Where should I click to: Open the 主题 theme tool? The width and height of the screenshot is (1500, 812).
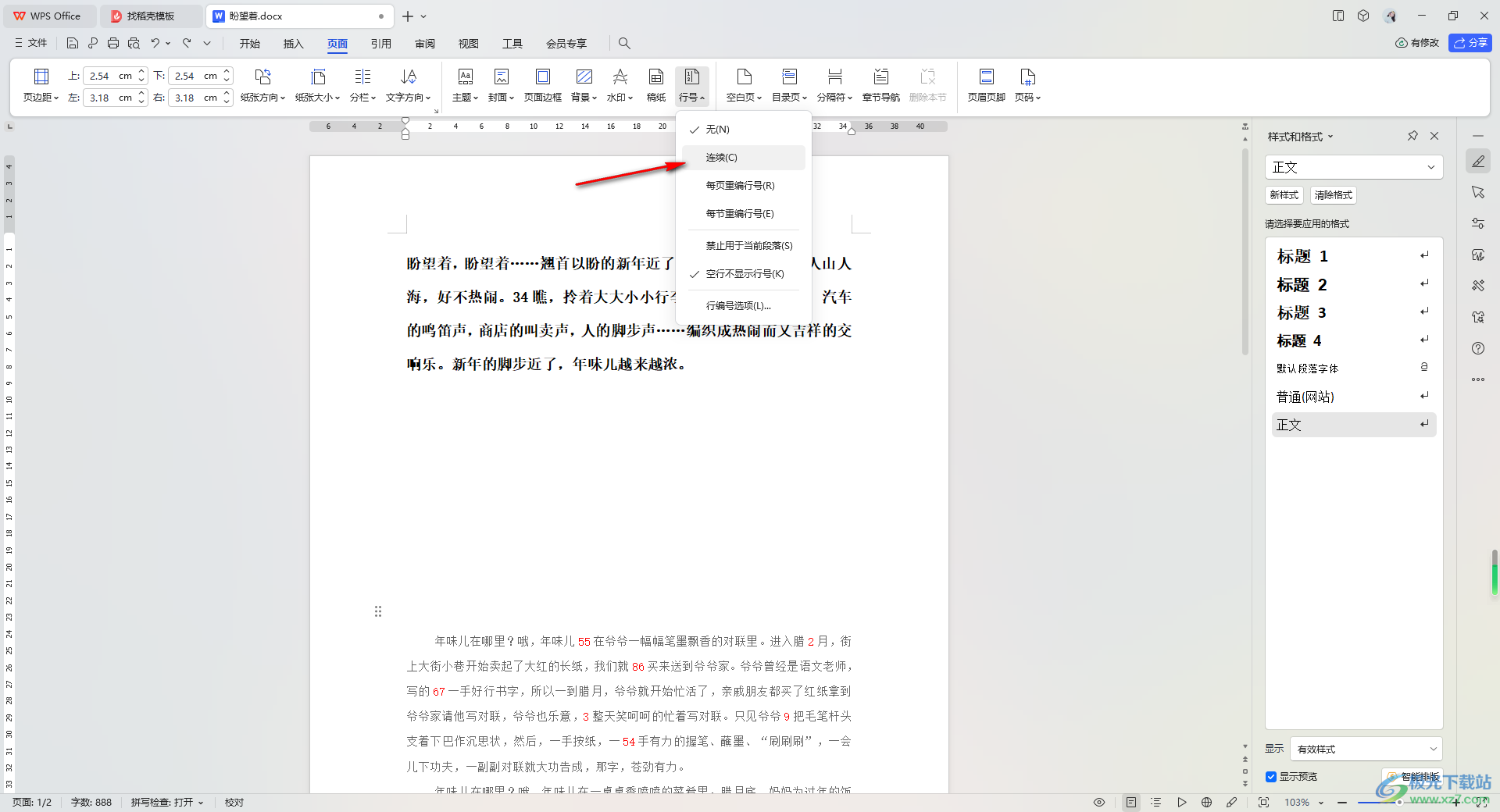[x=465, y=85]
